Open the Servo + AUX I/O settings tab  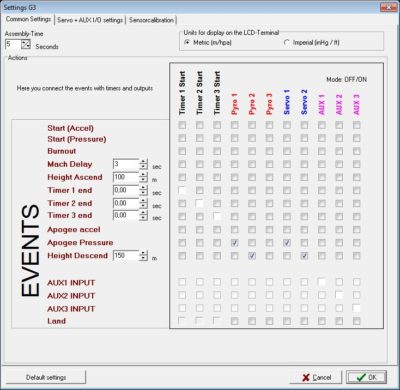pos(90,20)
